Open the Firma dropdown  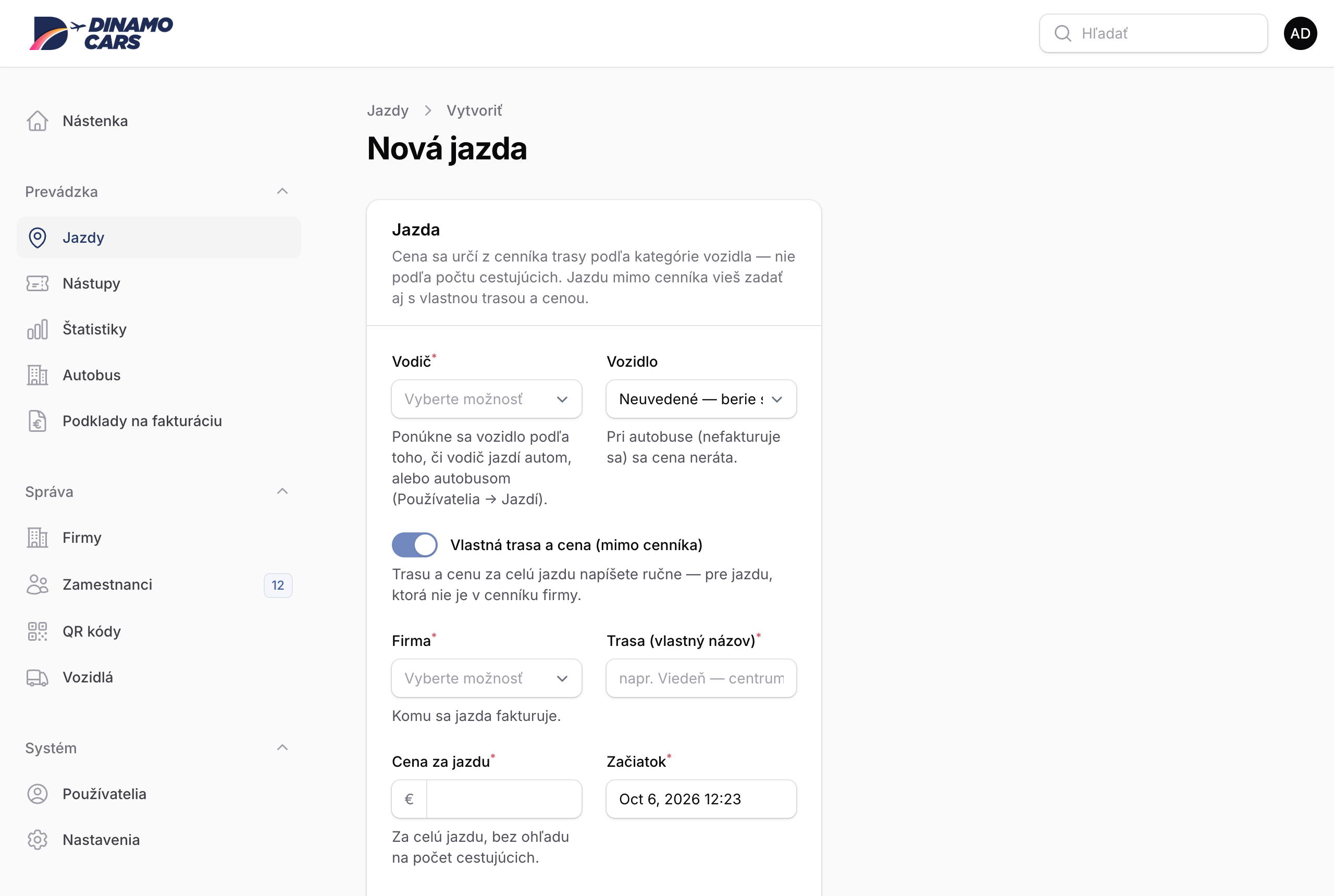point(486,678)
